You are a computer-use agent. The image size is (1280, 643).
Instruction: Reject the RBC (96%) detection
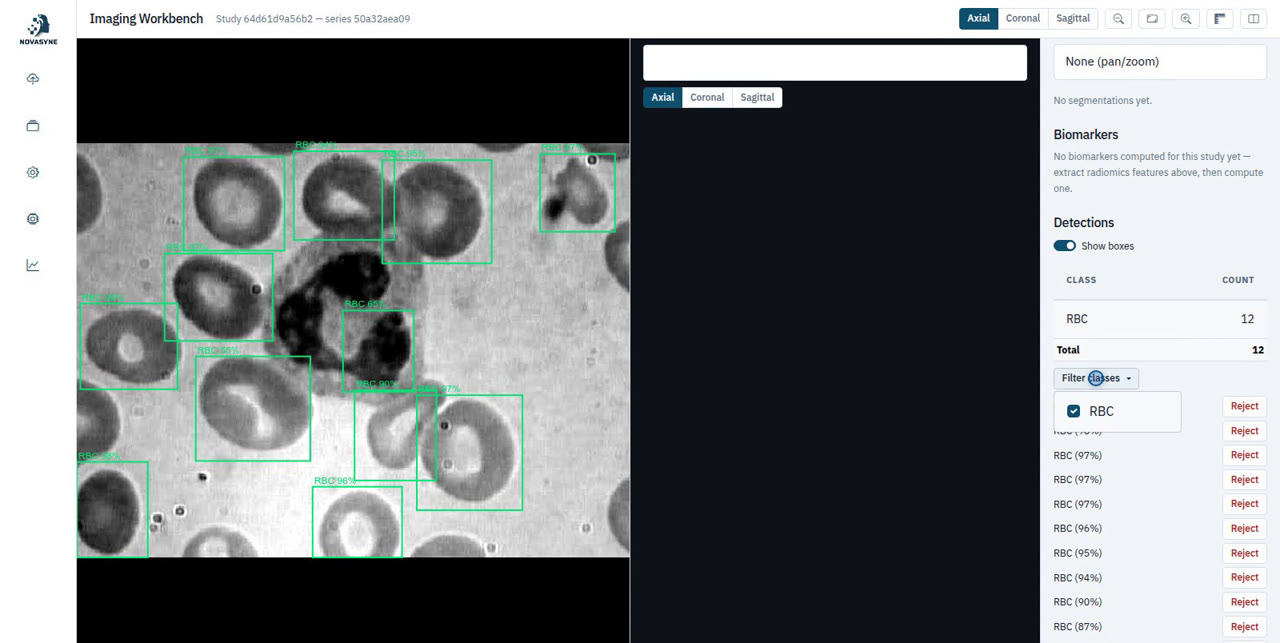tap(1244, 528)
